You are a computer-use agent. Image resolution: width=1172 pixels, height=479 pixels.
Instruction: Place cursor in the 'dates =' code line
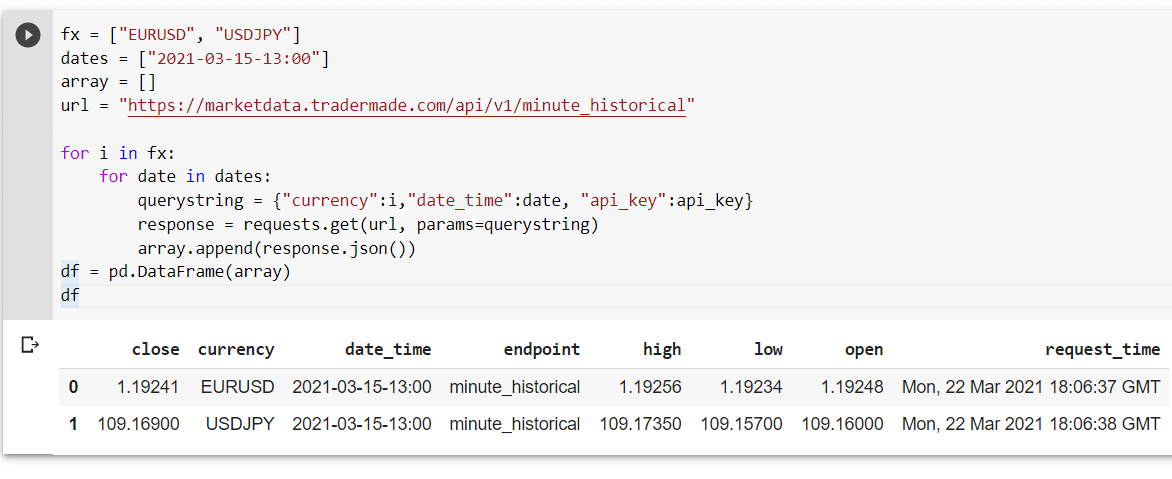click(195, 58)
